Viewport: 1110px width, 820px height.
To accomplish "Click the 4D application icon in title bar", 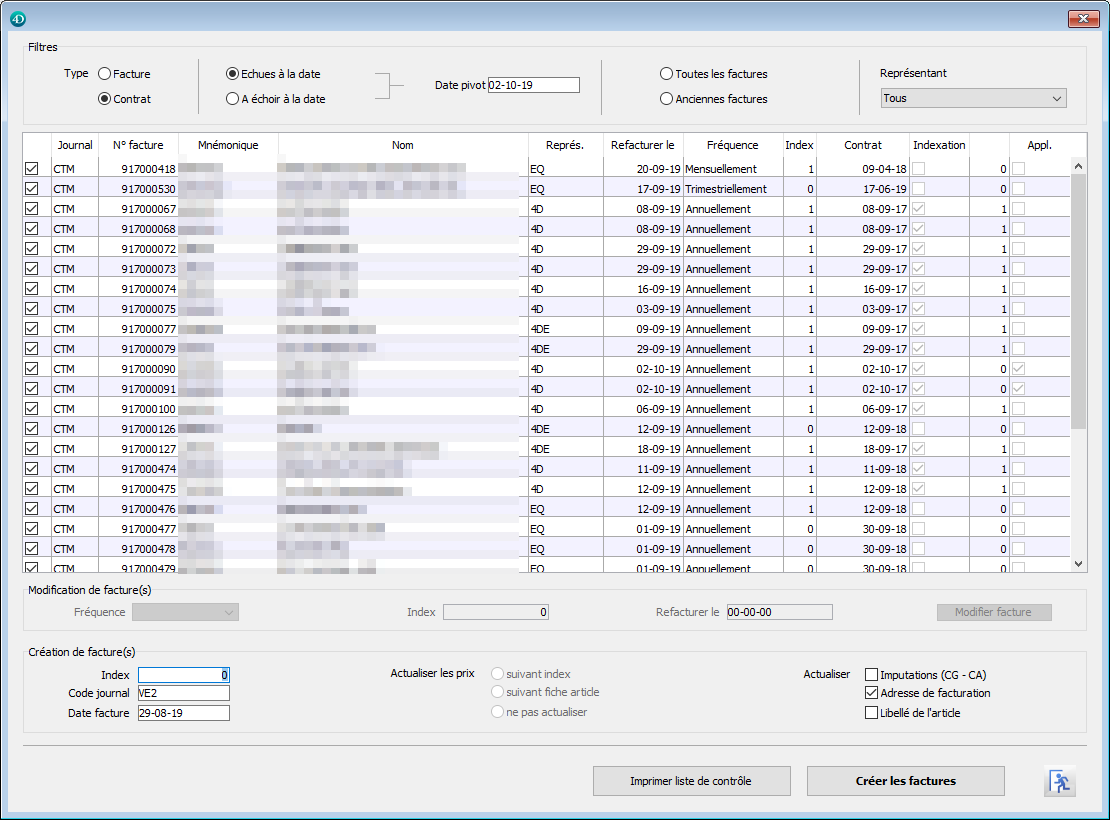I will [x=18, y=18].
